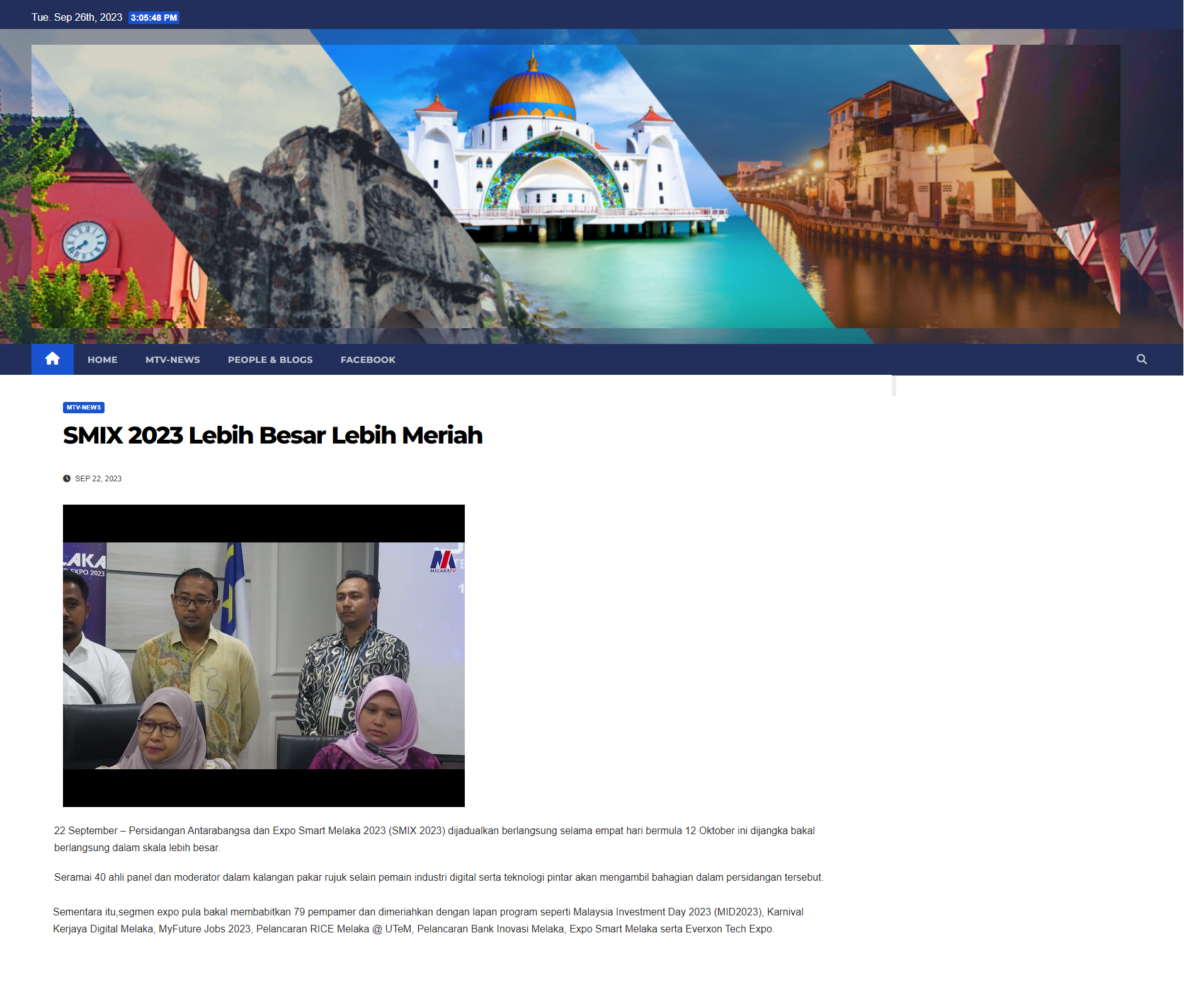Click the MelakaTV logo in video frame
This screenshot has width=1184, height=1008.
(x=443, y=561)
